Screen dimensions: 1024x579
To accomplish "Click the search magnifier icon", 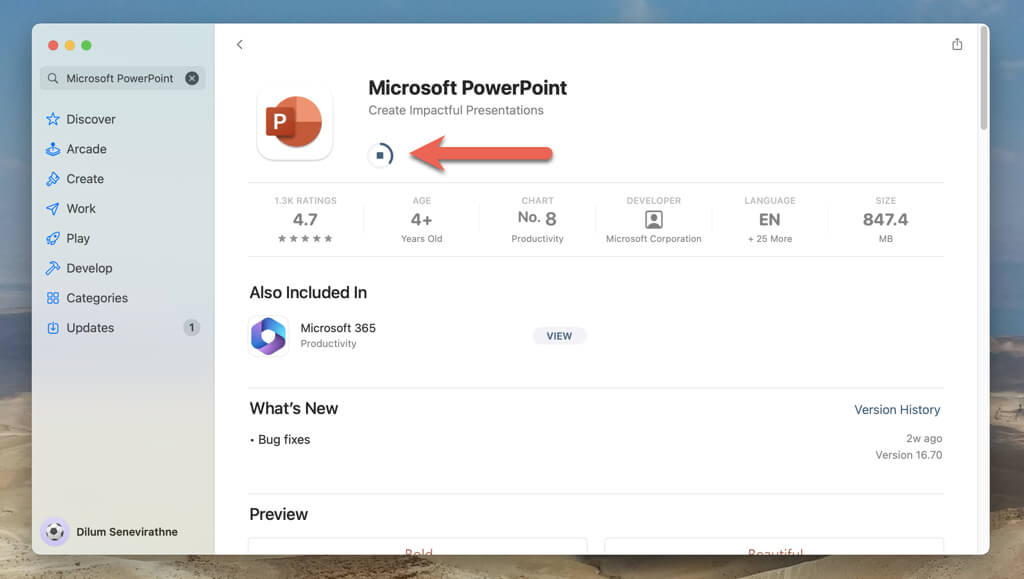I will click(x=53, y=78).
